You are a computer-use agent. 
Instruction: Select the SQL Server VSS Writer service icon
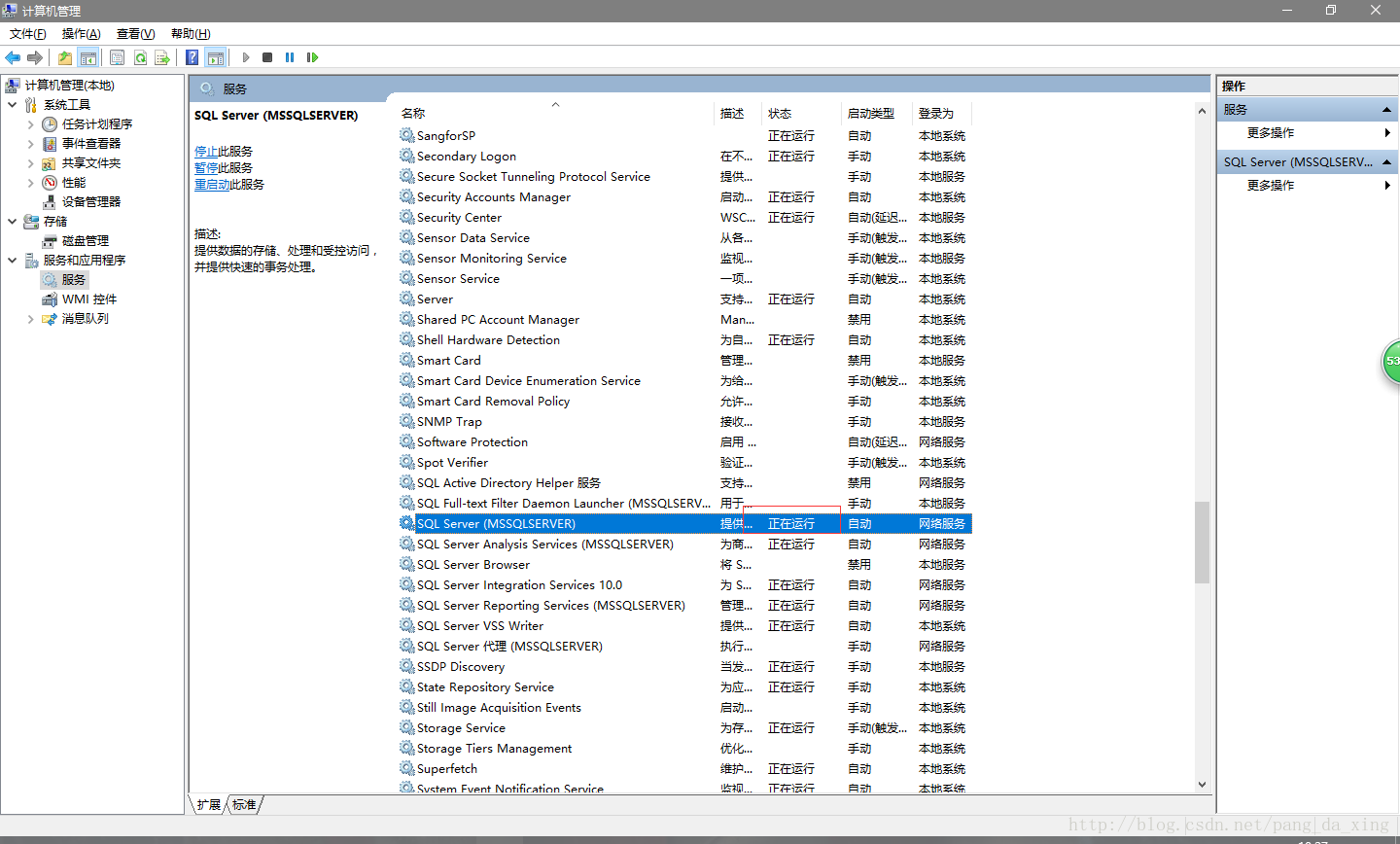click(x=406, y=625)
